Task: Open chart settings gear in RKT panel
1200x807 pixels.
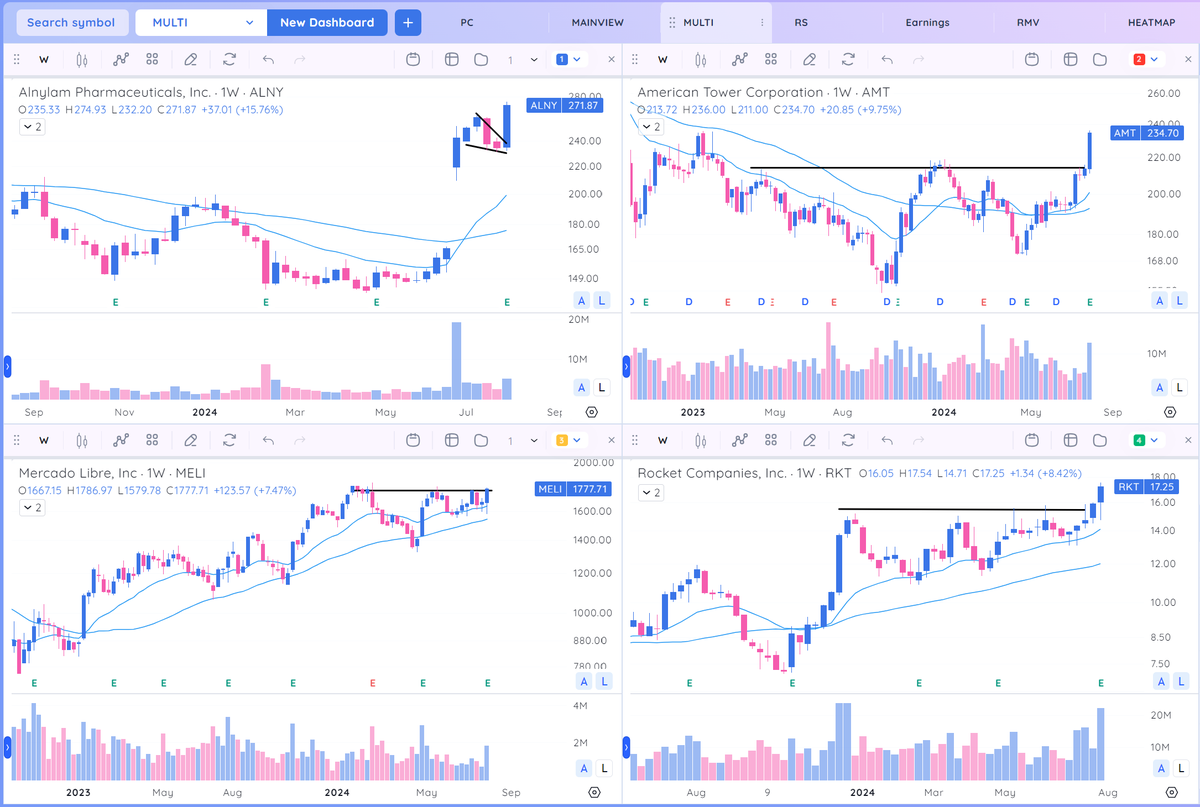Action: pyautogui.click(x=1170, y=792)
